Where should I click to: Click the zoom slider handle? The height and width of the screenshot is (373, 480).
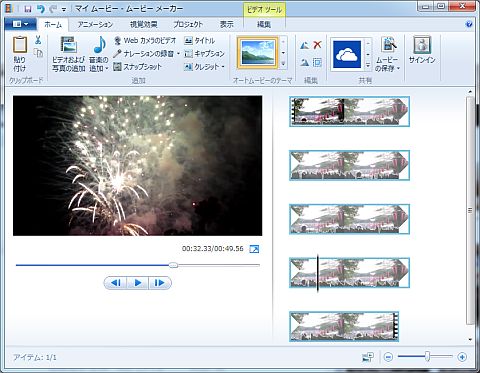427,357
